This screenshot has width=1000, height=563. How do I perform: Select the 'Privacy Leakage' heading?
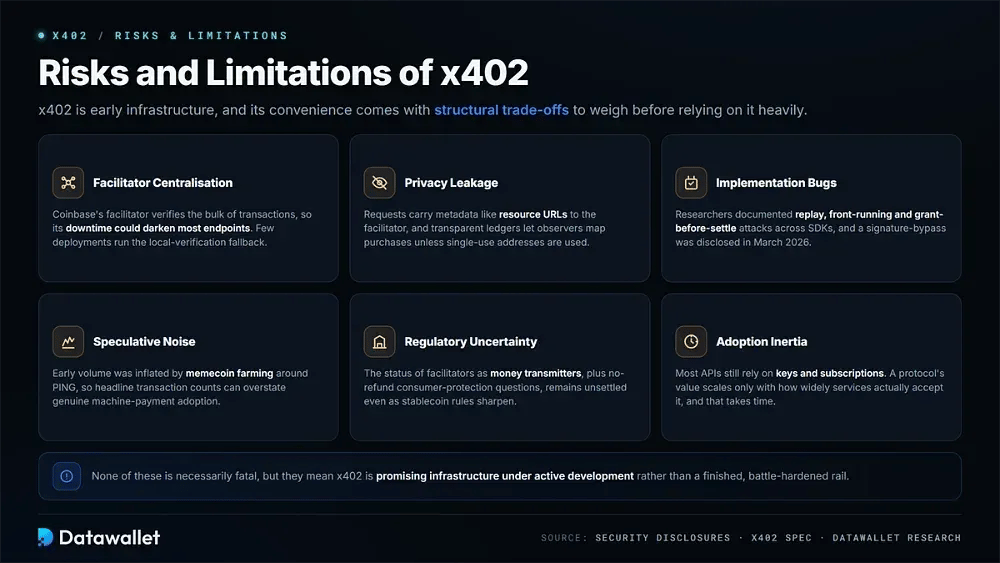[451, 183]
